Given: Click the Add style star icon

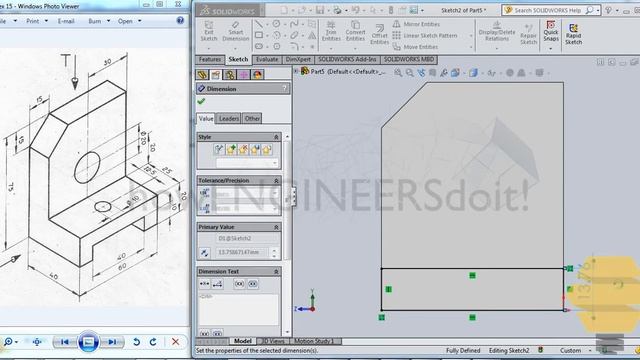Looking at the screenshot, I should (231, 149).
